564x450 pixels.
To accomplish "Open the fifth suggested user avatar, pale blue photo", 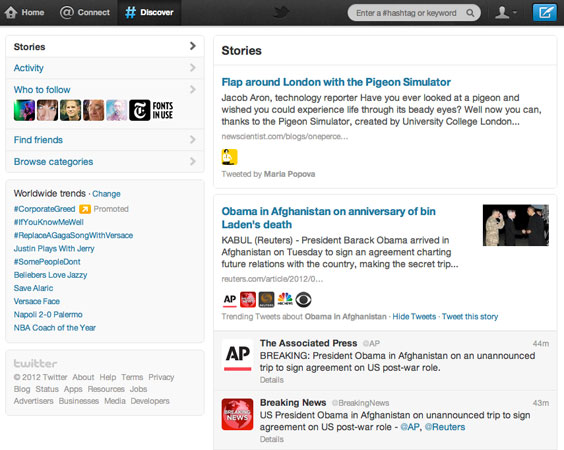I will 117,110.
